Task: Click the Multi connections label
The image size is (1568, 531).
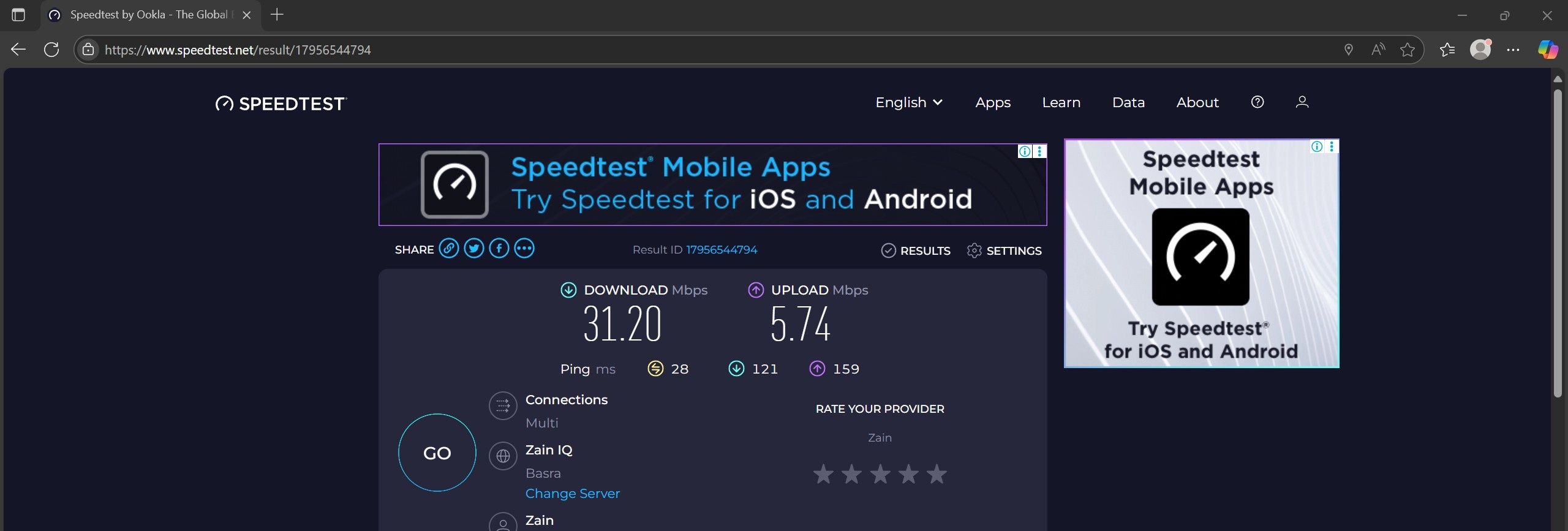Action: pyautogui.click(x=542, y=423)
